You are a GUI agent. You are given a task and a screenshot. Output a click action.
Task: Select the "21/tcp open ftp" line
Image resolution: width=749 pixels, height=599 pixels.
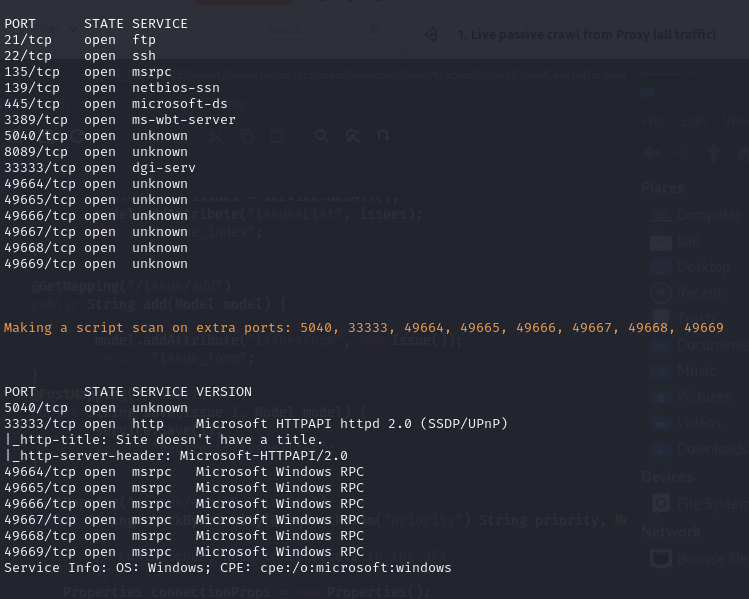[80, 40]
